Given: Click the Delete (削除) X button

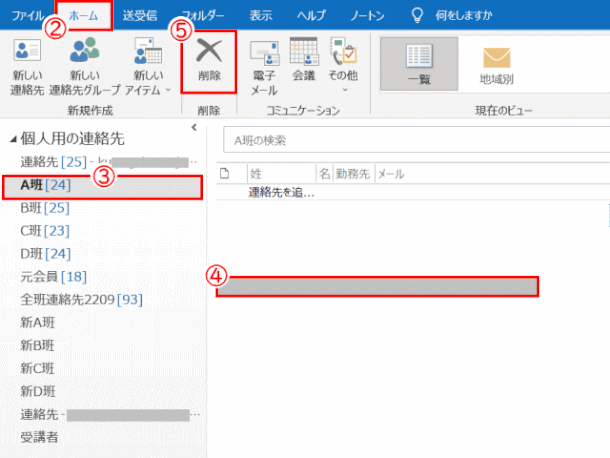Looking at the screenshot, I should [209, 61].
